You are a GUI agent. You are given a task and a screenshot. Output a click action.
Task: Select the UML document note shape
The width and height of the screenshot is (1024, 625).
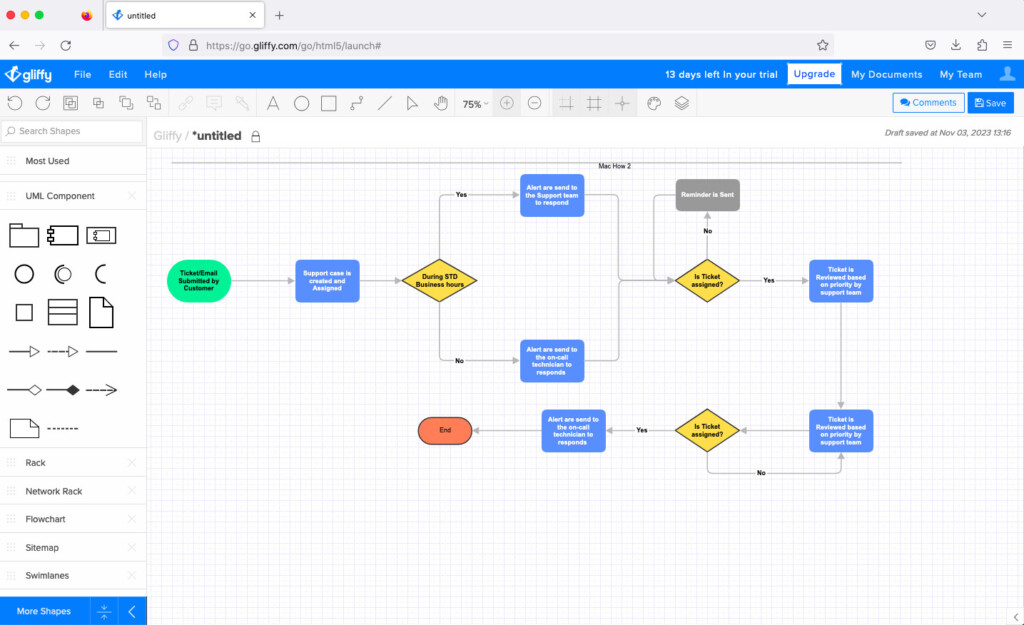coord(101,313)
